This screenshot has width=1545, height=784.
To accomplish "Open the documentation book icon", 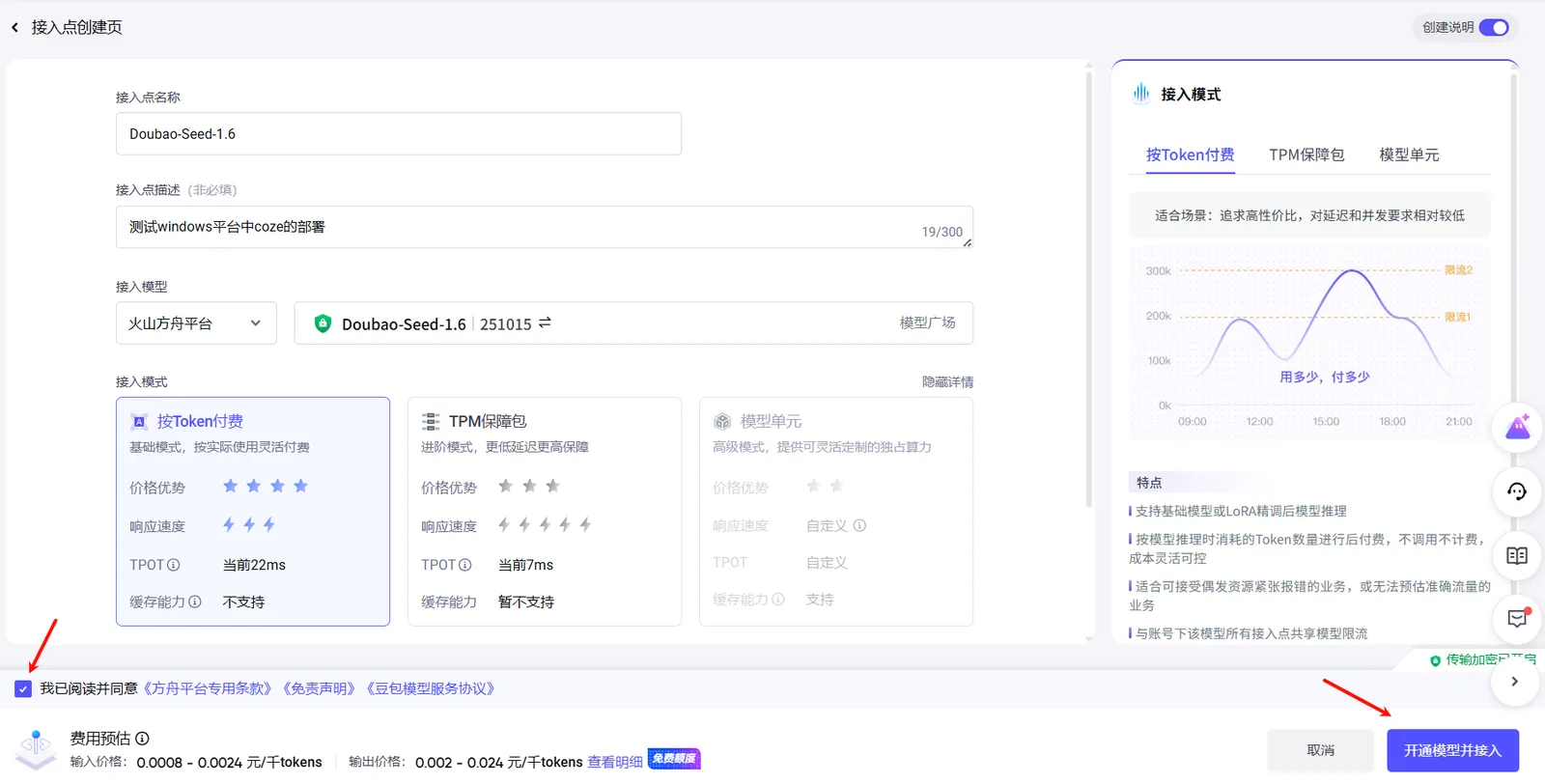I will coord(1517,555).
